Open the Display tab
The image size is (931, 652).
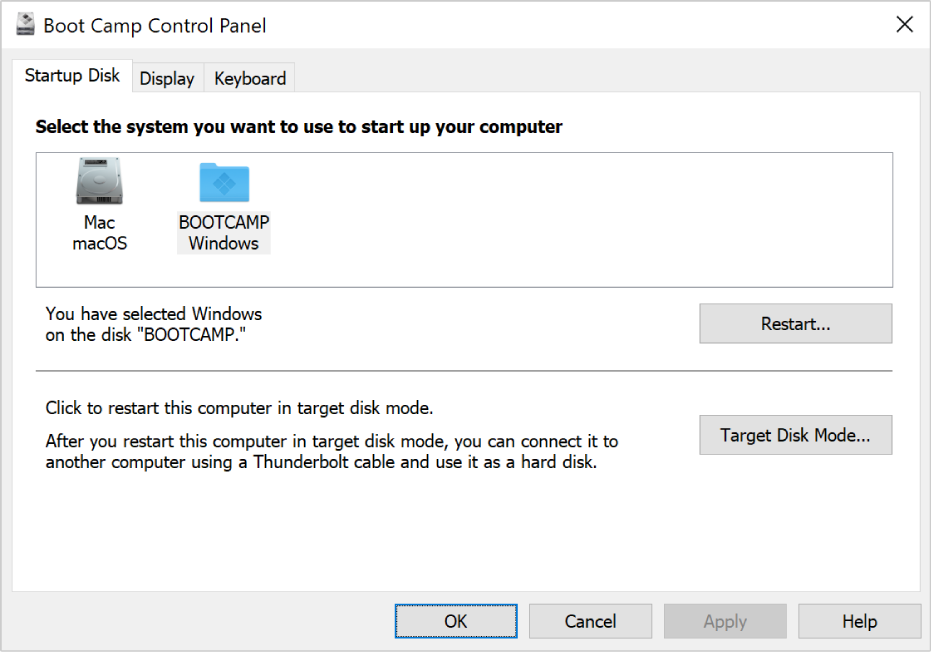pyautogui.click(x=167, y=78)
